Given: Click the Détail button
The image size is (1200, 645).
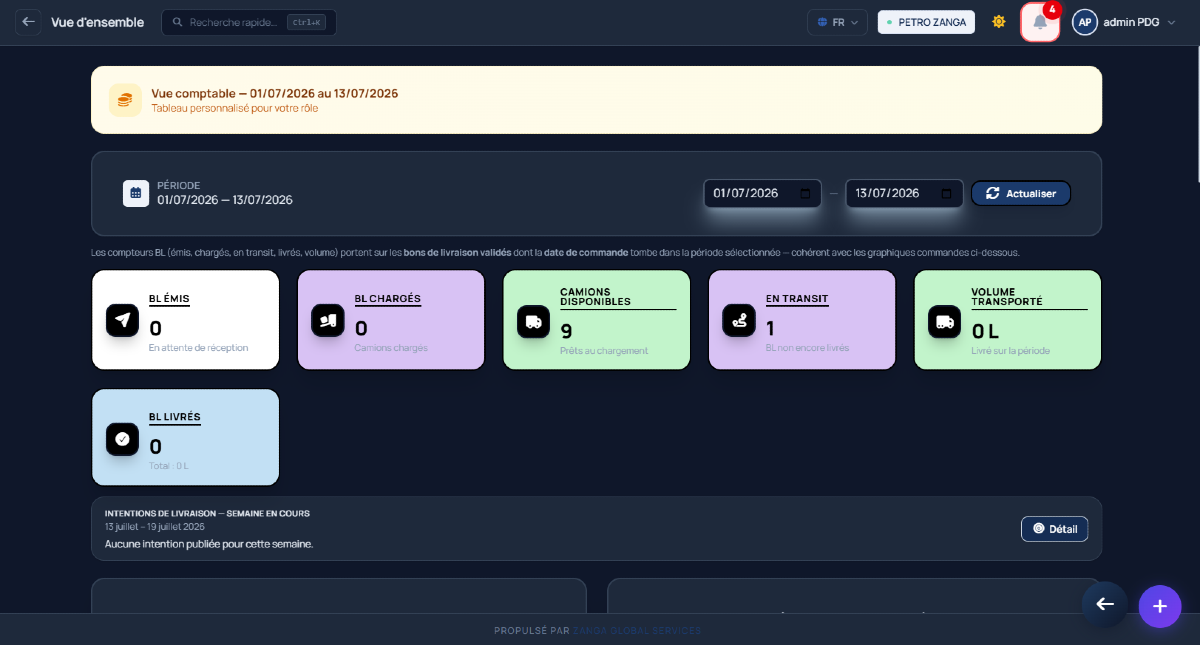Looking at the screenshot, I should pyautogui.click(x=1054, y=529).
